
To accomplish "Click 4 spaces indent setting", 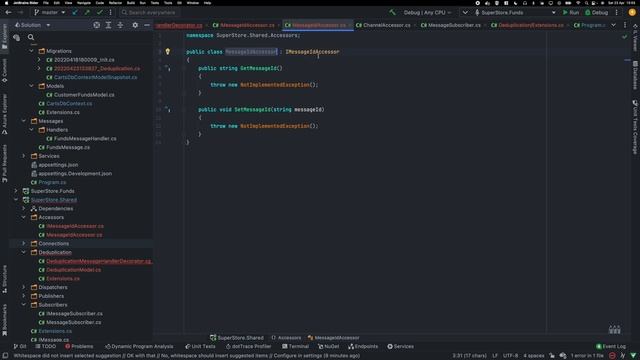I will (533, 356).
